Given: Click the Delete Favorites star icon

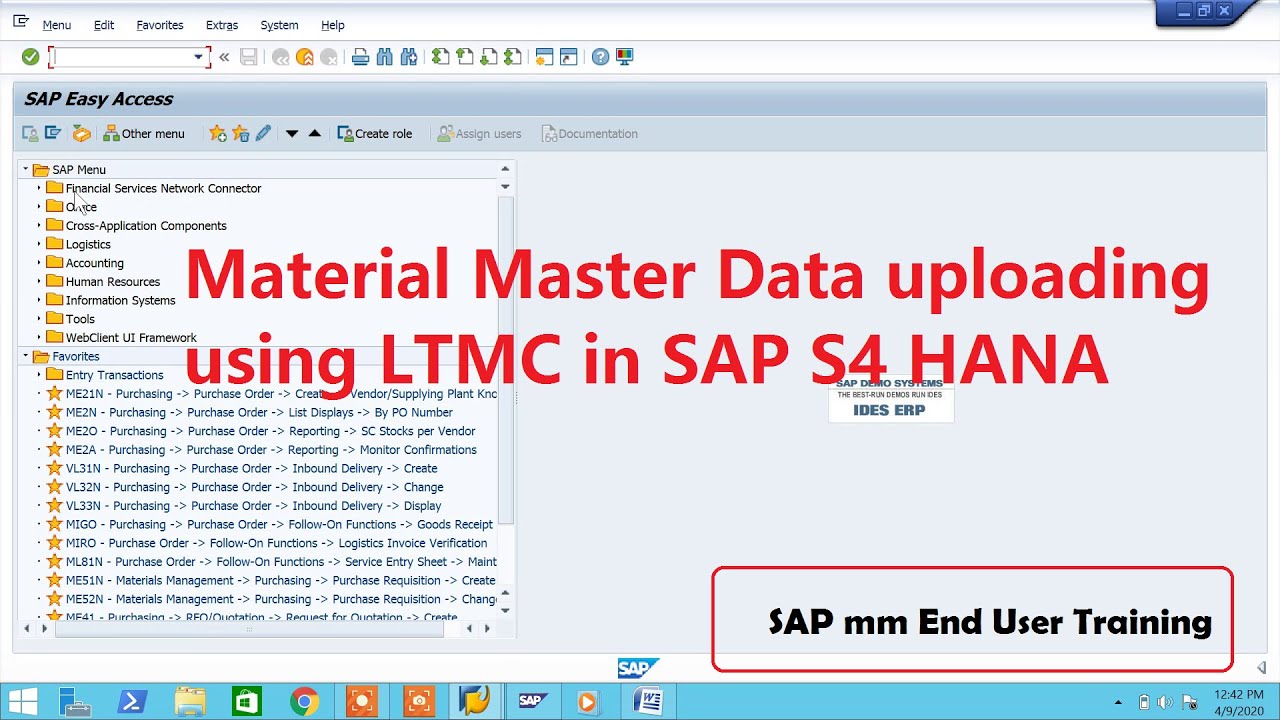Looking at the screenshot, I should 241,133.
